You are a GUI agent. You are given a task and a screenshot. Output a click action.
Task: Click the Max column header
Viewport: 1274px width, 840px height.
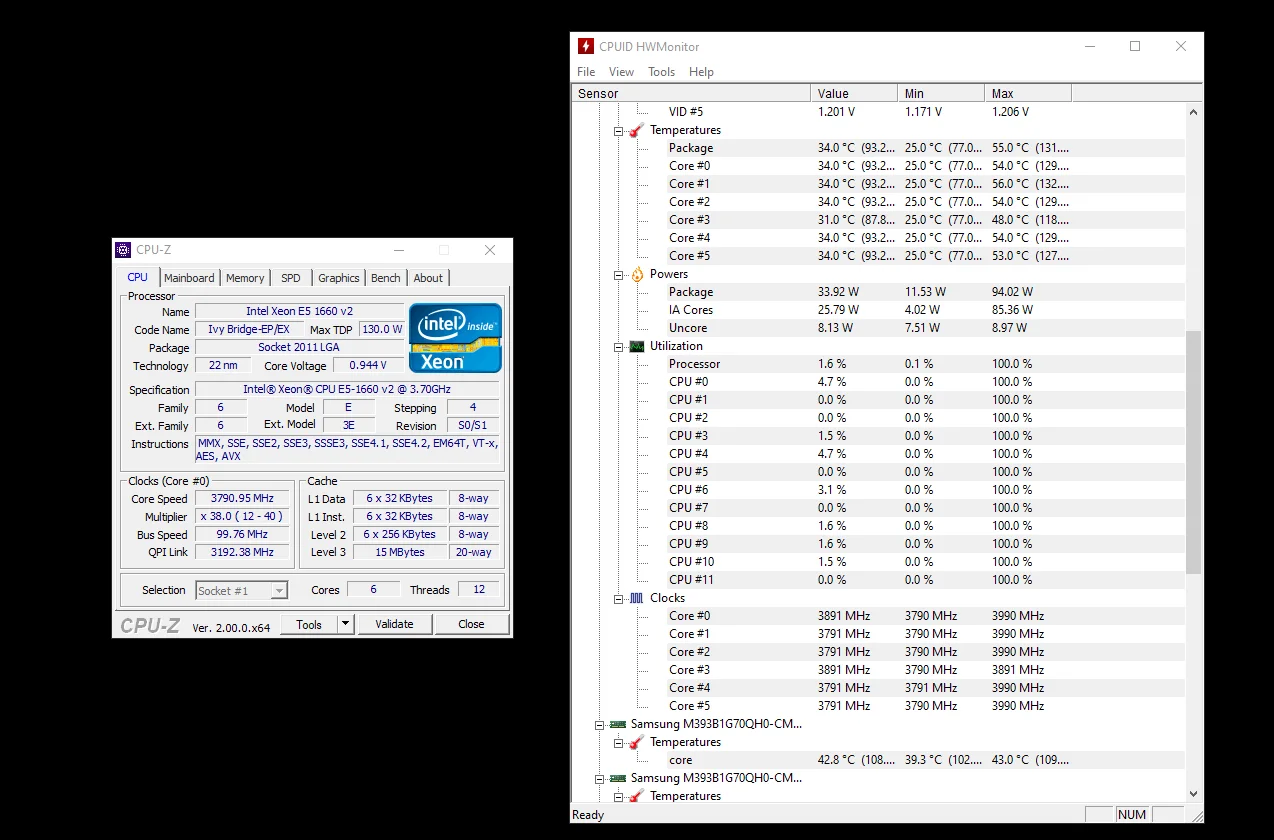[x=1028, y=93]
